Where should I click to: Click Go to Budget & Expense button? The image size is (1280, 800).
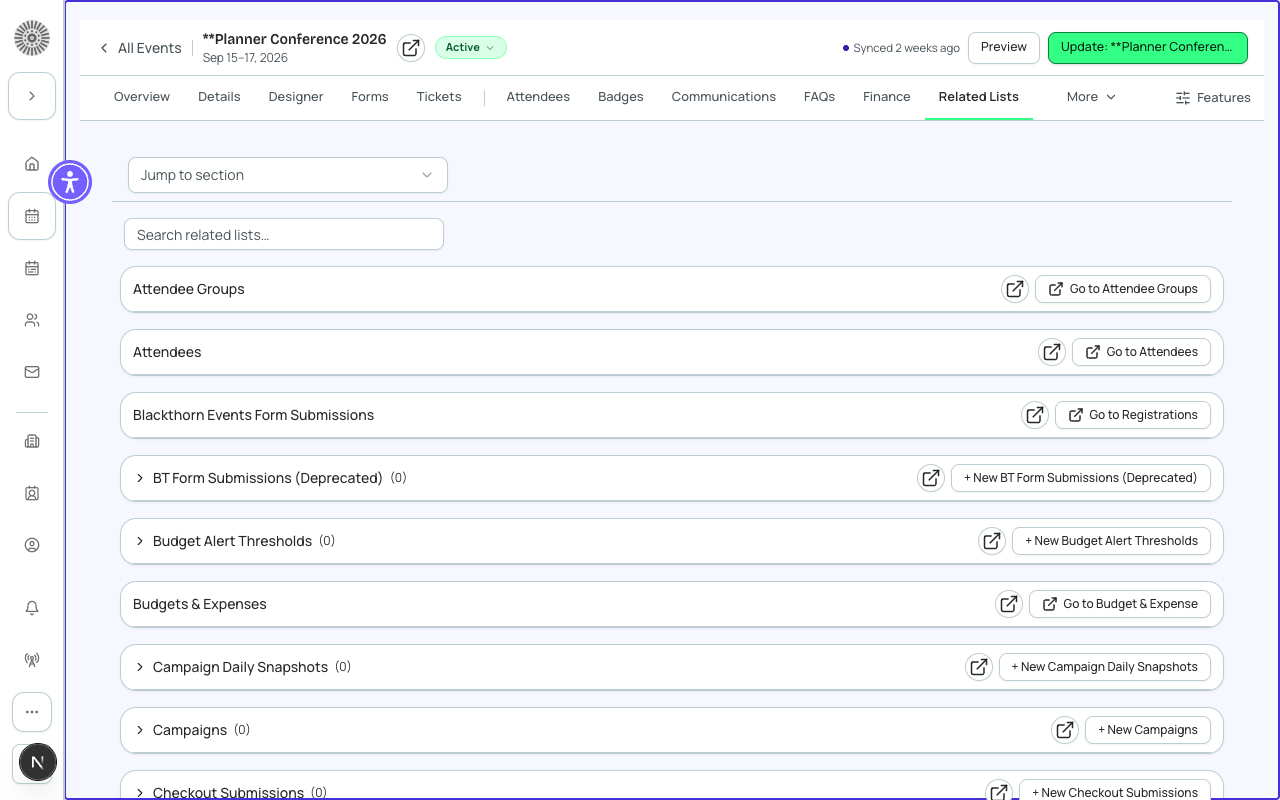point(1120,604)
